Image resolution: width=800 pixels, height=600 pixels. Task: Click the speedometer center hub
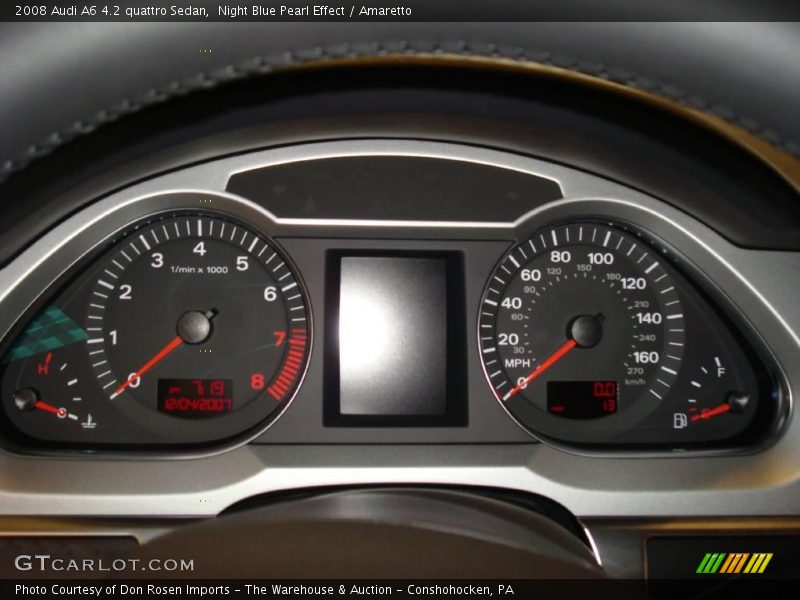coord(587,331)
